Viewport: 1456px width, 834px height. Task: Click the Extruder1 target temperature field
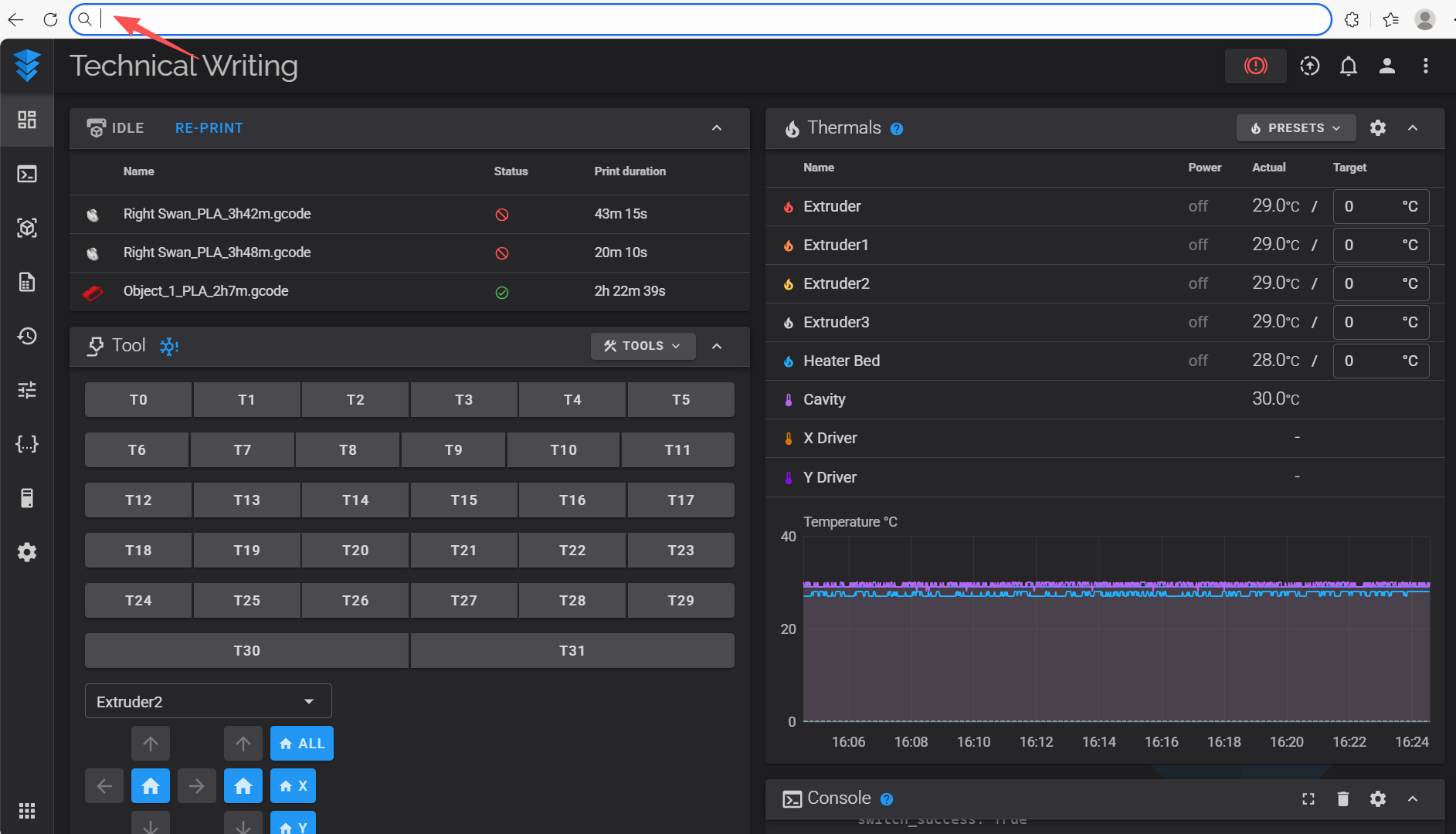tap(1369, 245)
